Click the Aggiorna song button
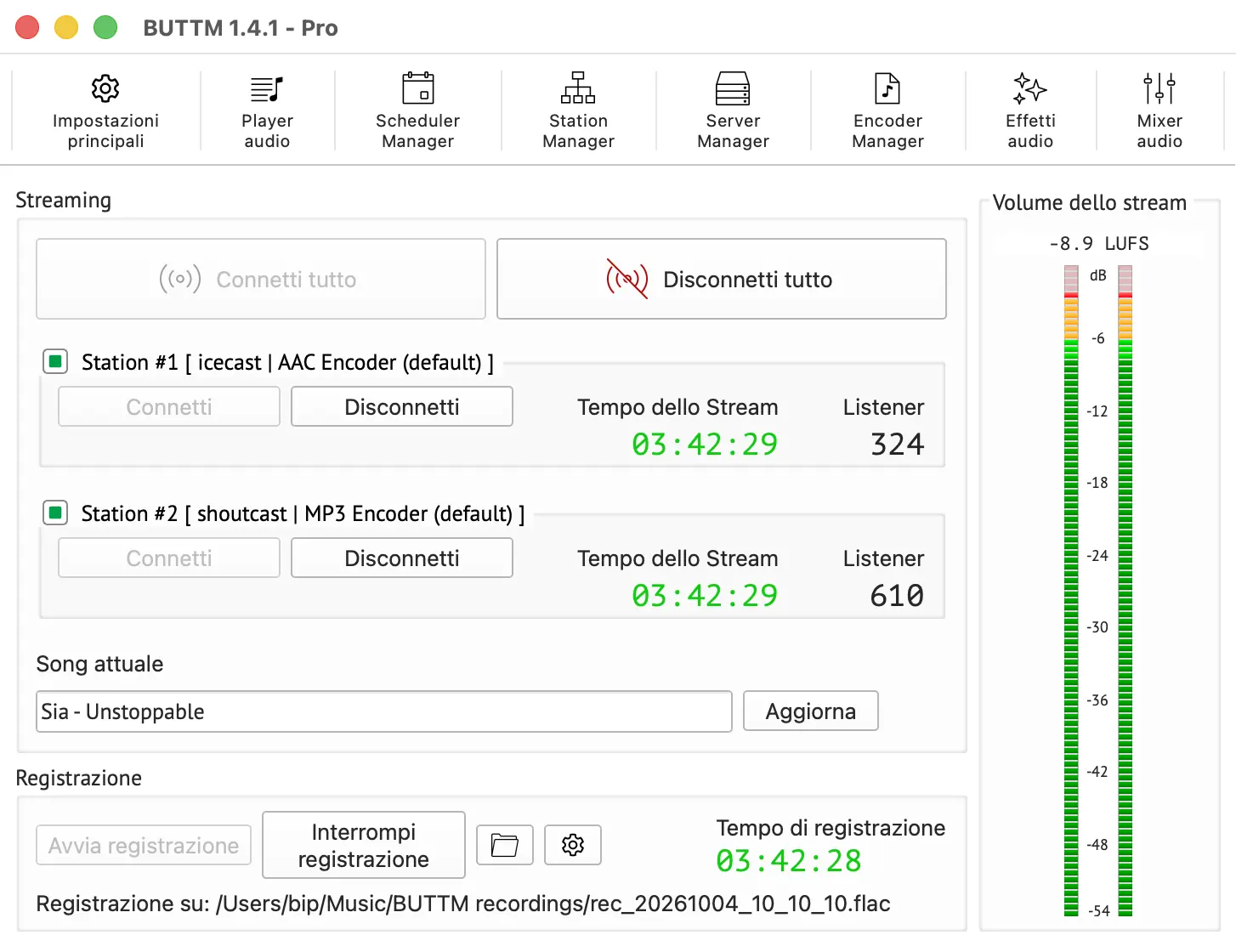 click(811, 711)
